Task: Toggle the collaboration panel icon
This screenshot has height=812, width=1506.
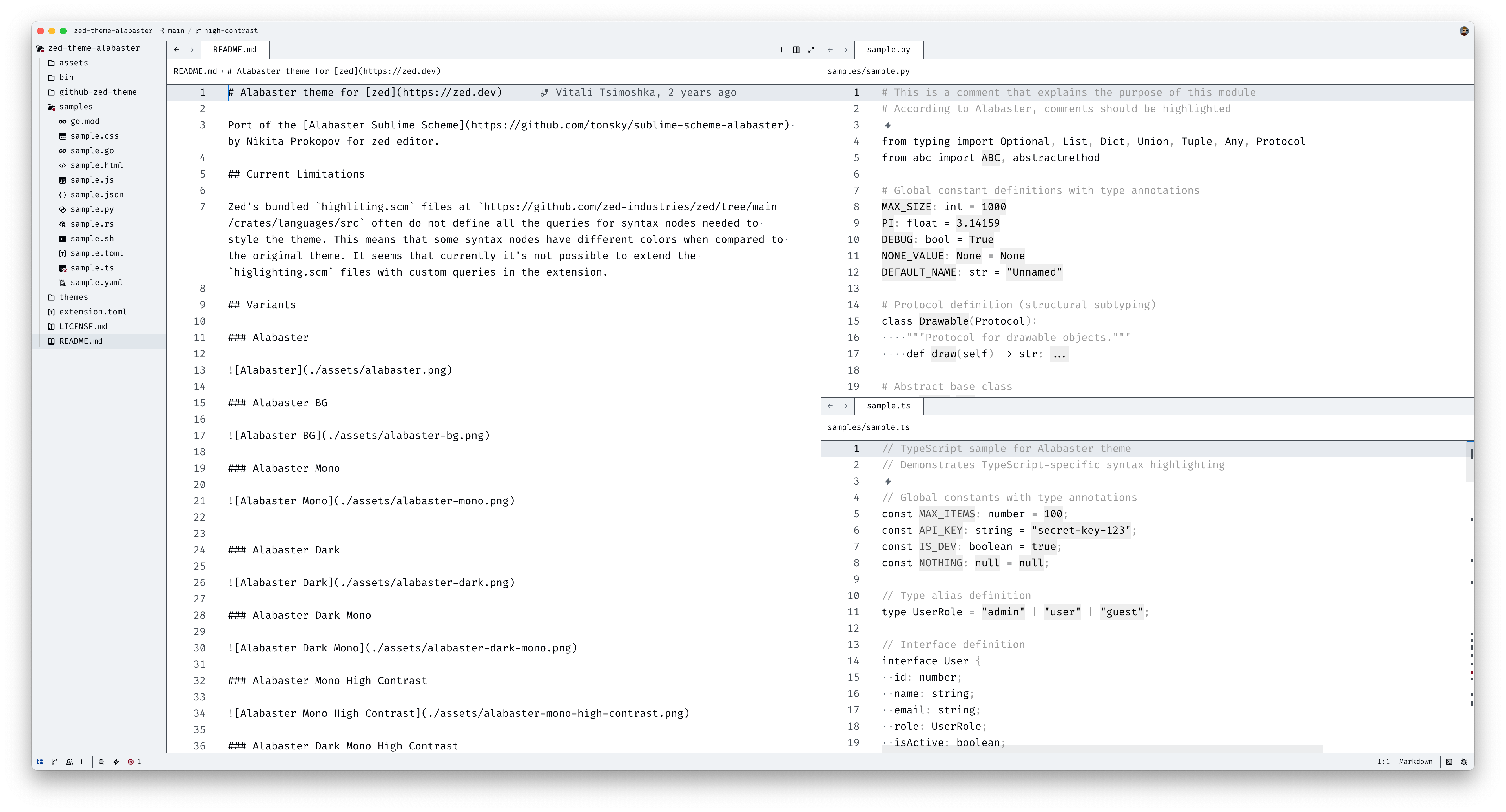Action: (x=70, y=762)
